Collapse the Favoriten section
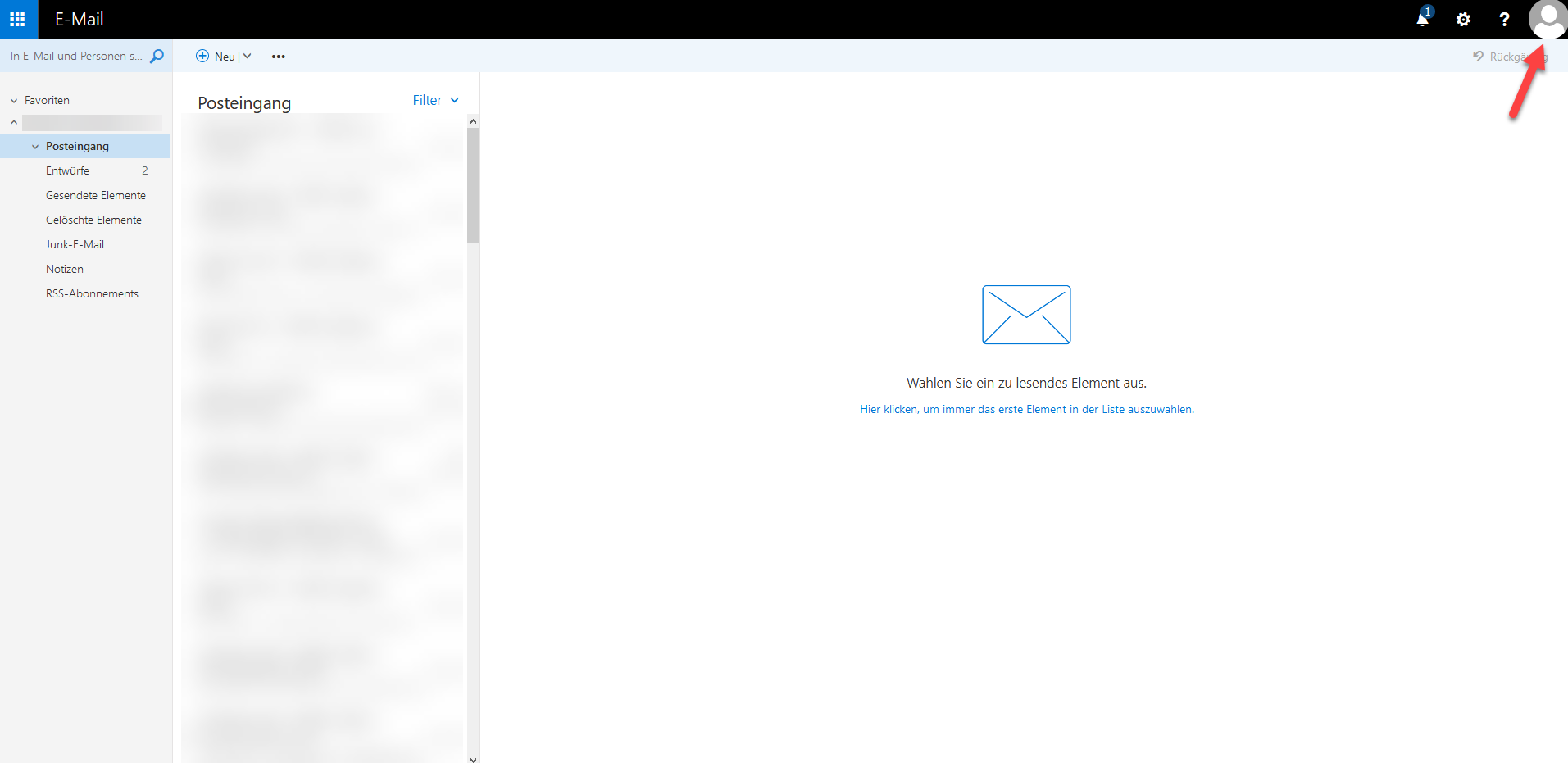Image resolution: width=1568 pixels, height=763 pixels. 14,101
